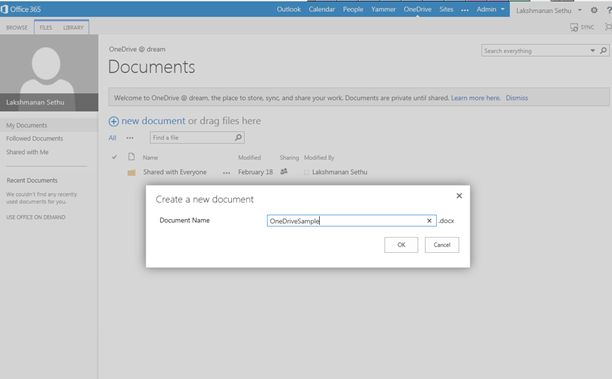The height and width of the screenshot is (379, 612).
Task: Click the sharing people icon in row
Action: pyautogui.click(x=284, y=171)
